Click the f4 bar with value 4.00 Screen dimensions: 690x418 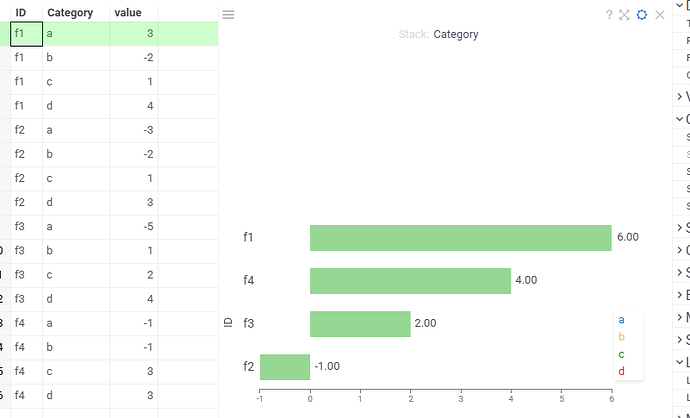click(x=410, y=281)
